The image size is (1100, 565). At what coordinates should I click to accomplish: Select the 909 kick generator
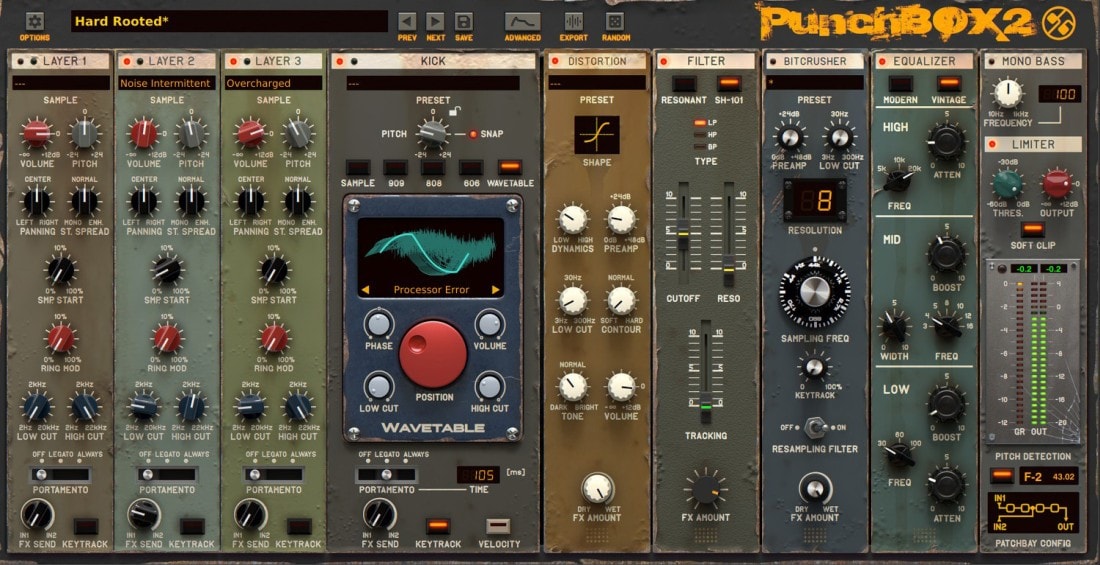pos(396,167)
